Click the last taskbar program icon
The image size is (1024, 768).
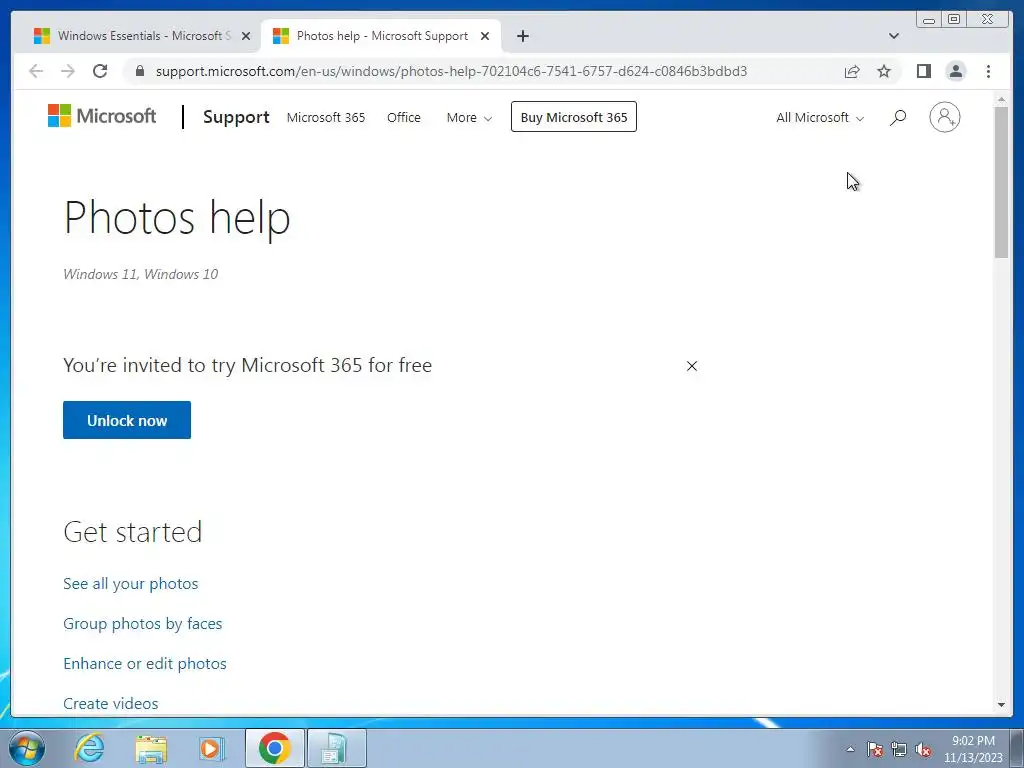pos(336,748)
